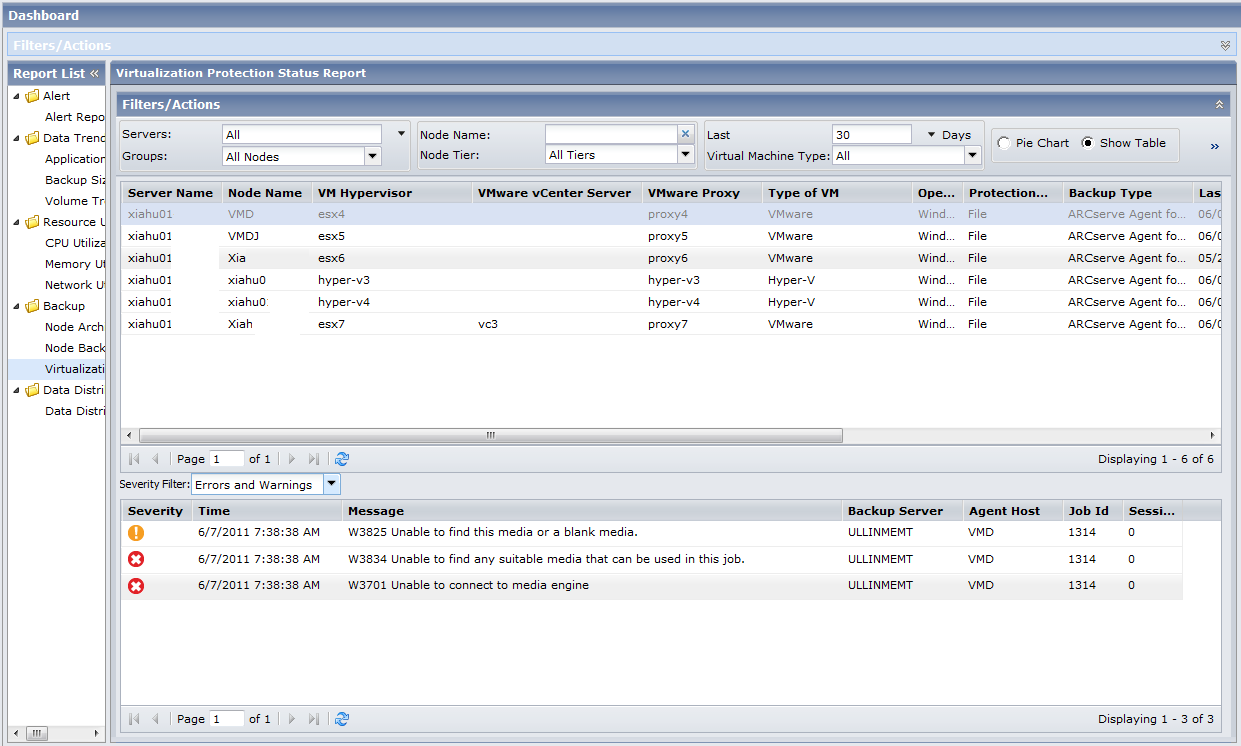Image resolution: width=1241 pixels, height=746 pixels.
Task: Go to previous page in message grid
Action: pyautogui.click(x=155, y=719)
